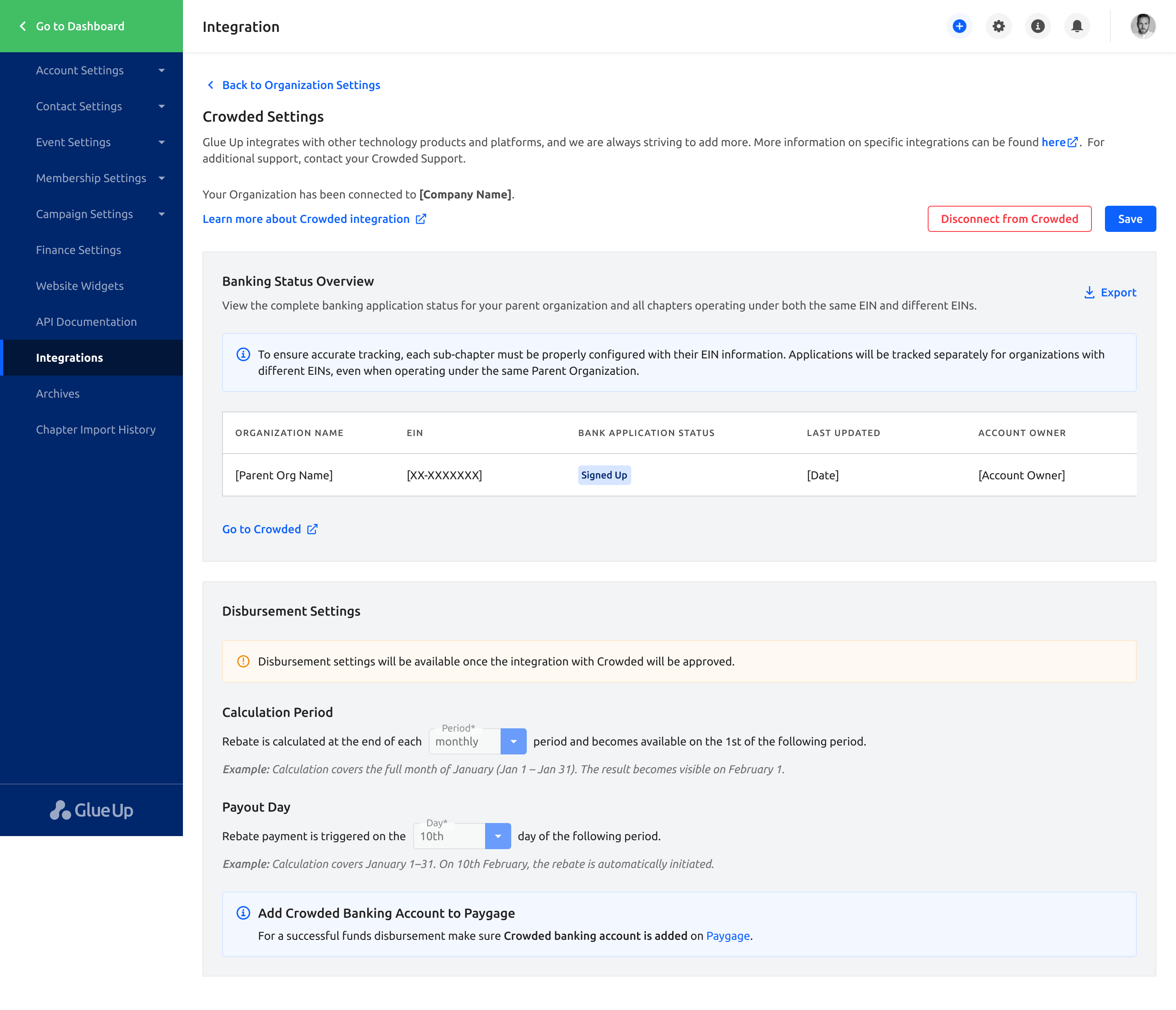Click the Disconnect from Crowded button
Image resolution: width=1176 pixels, height=1010 pixels.
tap(1009, 219)
